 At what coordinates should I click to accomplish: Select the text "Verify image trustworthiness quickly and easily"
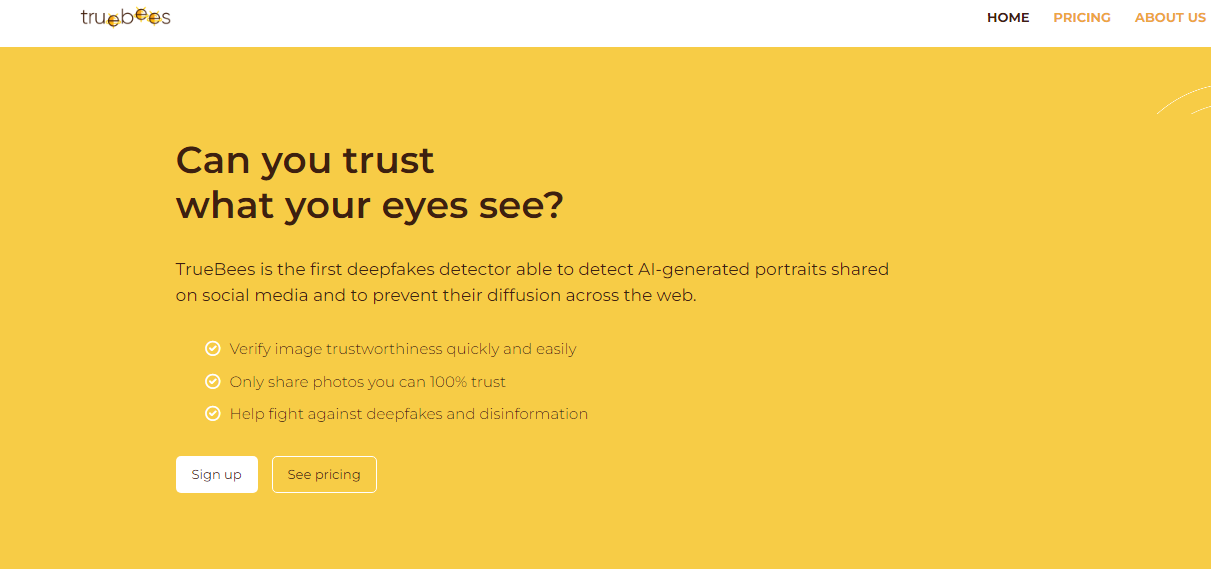[403, 349]
